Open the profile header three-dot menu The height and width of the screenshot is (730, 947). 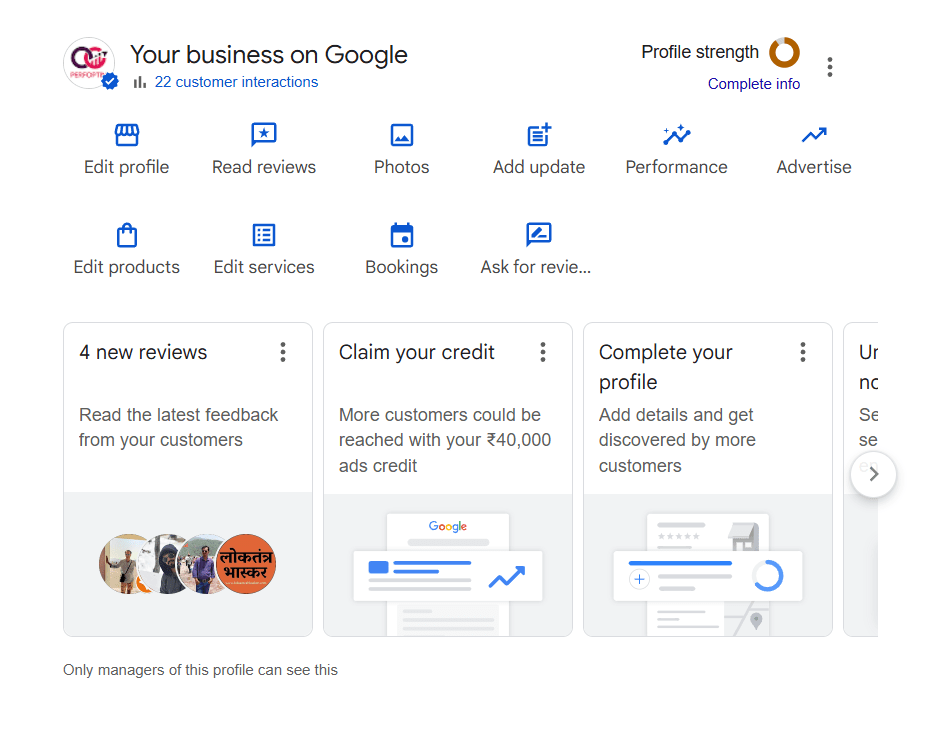click(830, 67)
